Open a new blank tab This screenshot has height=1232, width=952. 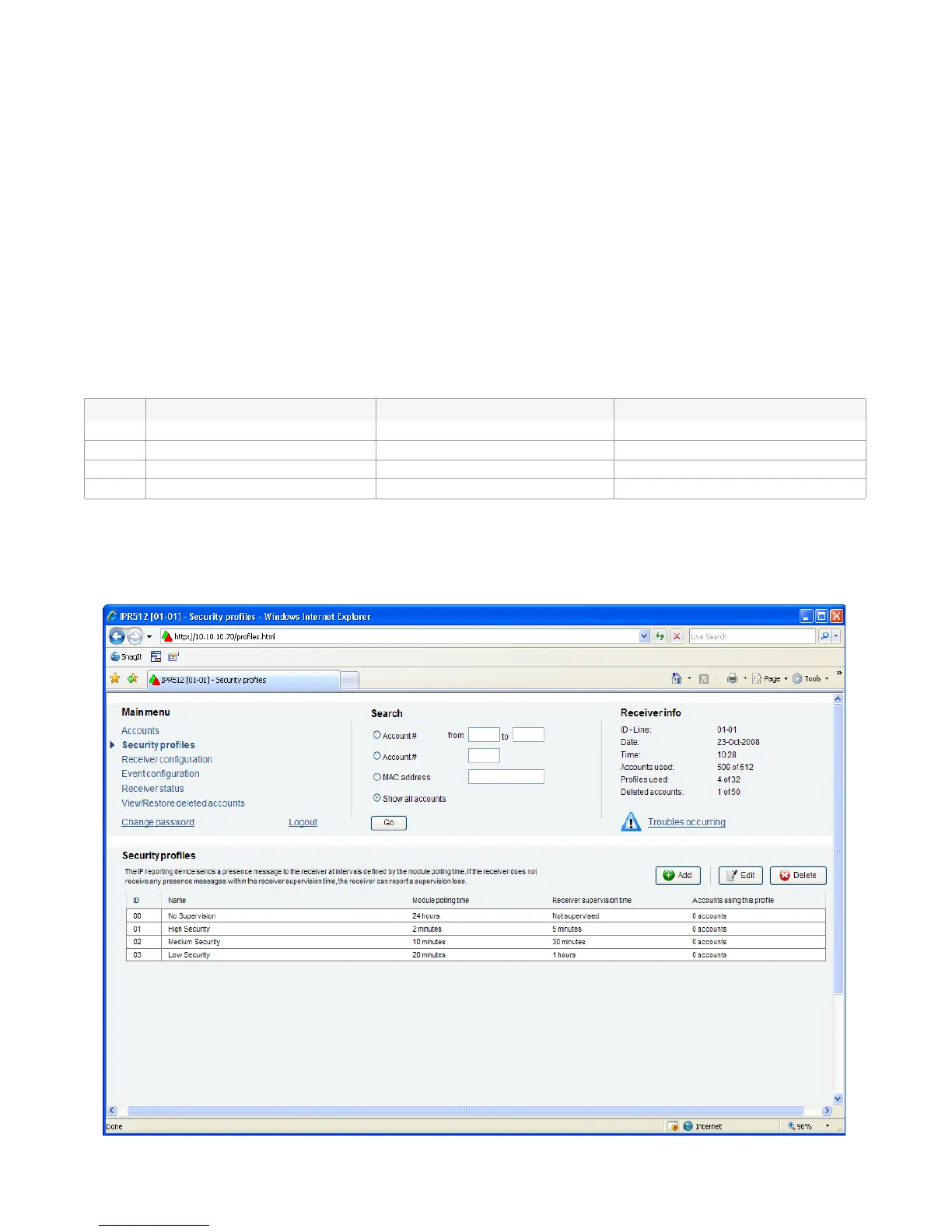pos(350,681)
